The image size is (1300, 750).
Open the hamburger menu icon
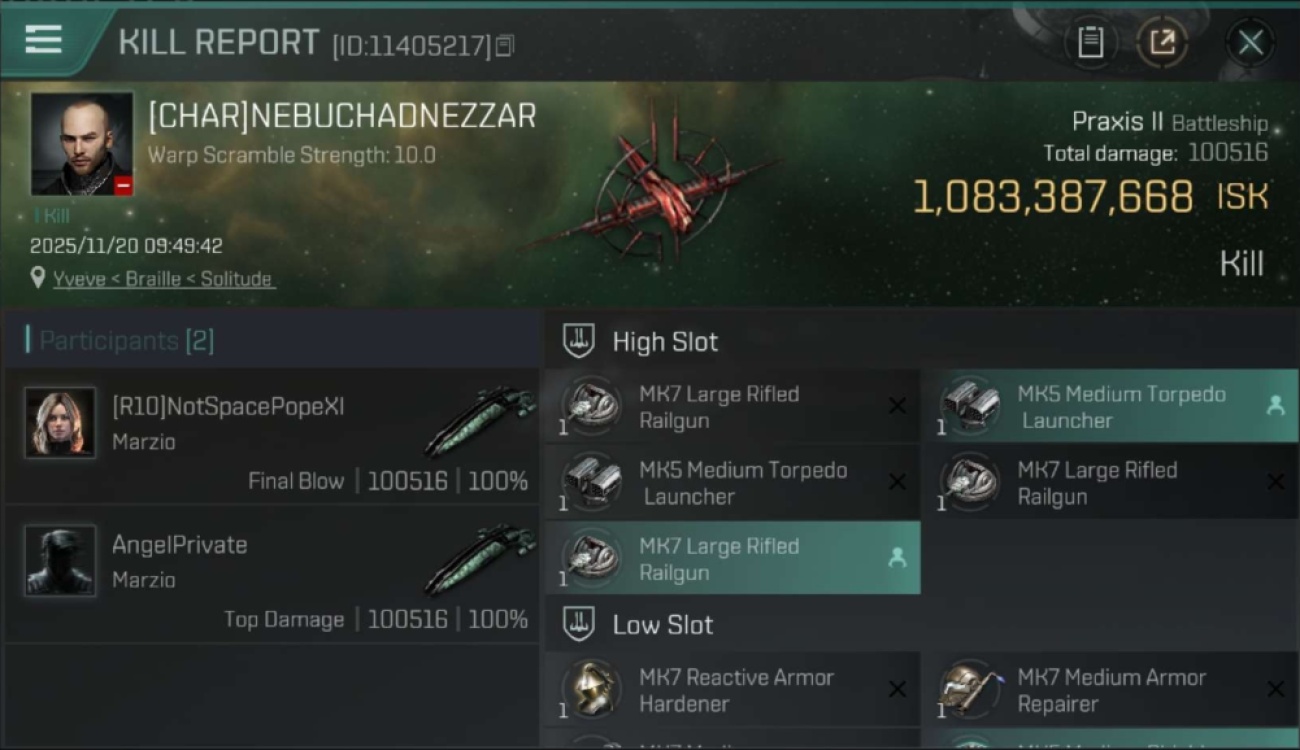tap(43, 39)
